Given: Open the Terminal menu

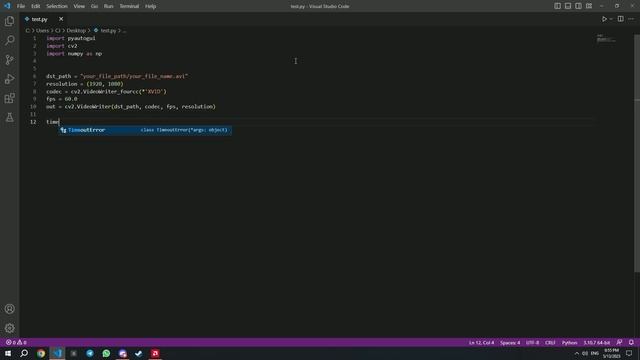Looking at the screenshot, I should [x=129, y=6].
